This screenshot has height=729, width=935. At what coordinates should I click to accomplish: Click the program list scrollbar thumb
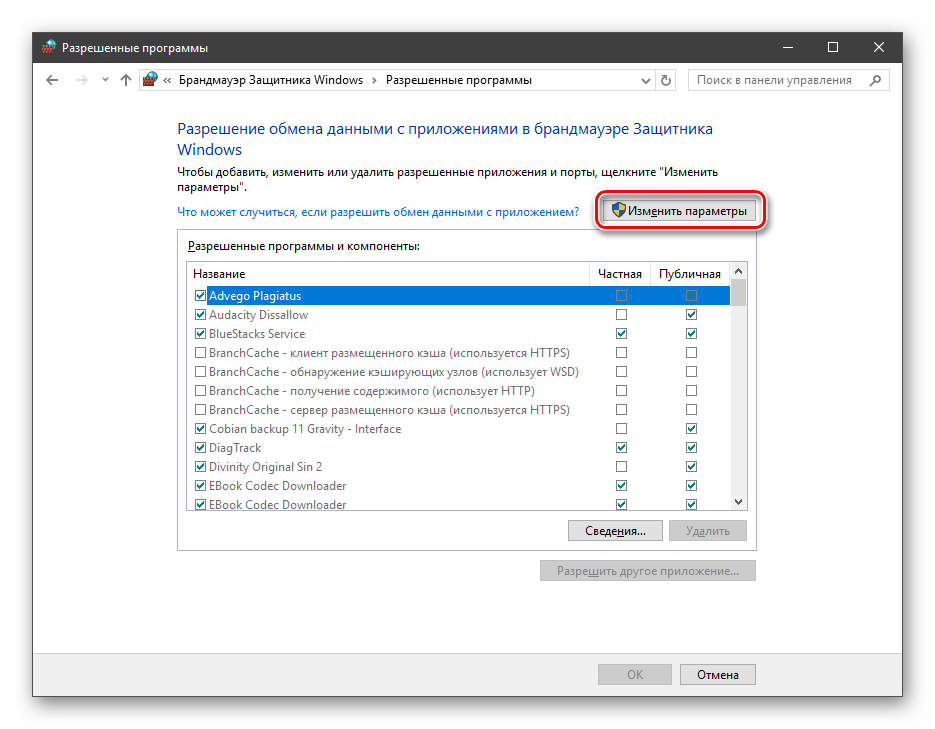click(x=739, y=292)
